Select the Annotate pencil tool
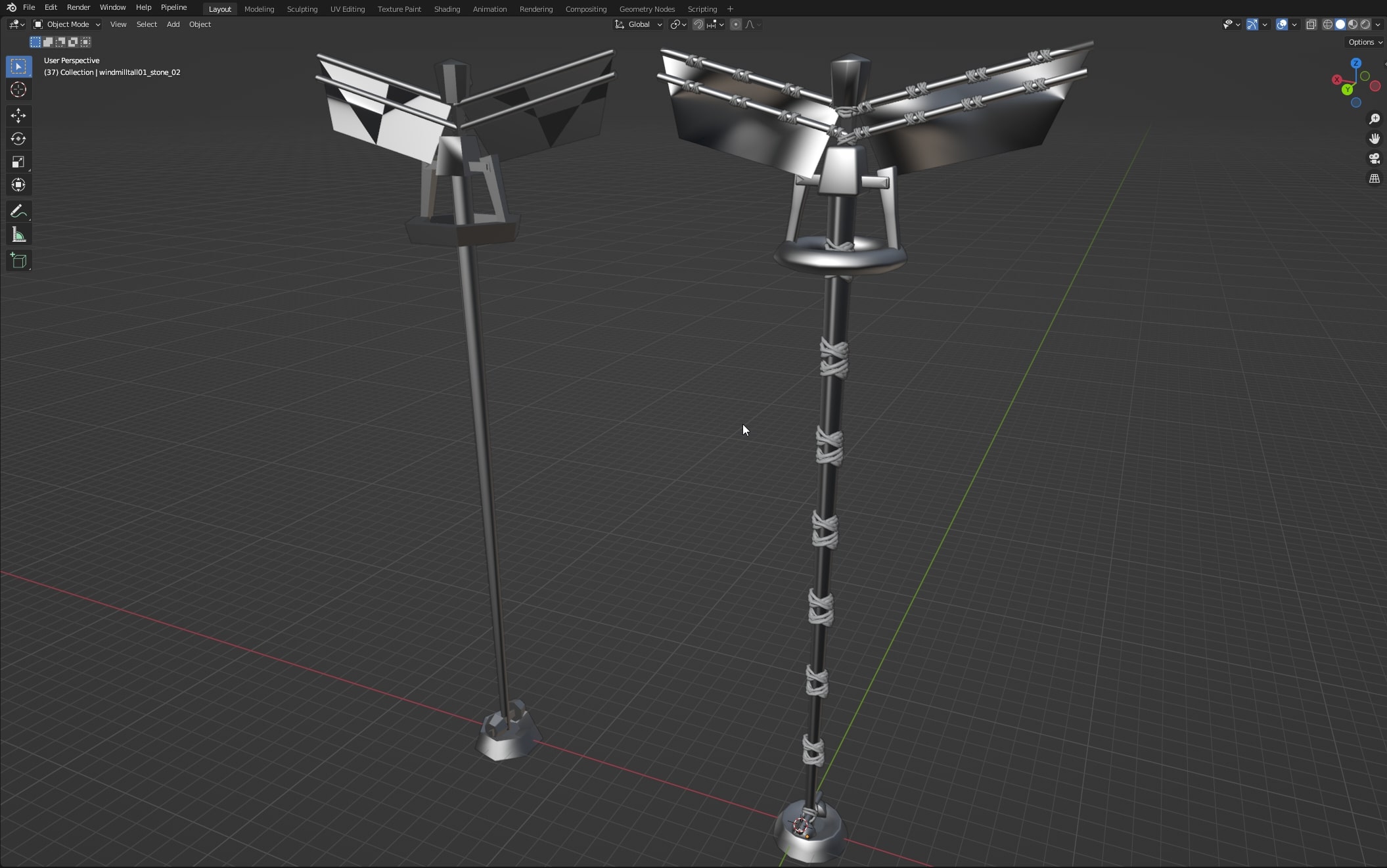This screenshot has height=868, width=1387. (18, 211)
